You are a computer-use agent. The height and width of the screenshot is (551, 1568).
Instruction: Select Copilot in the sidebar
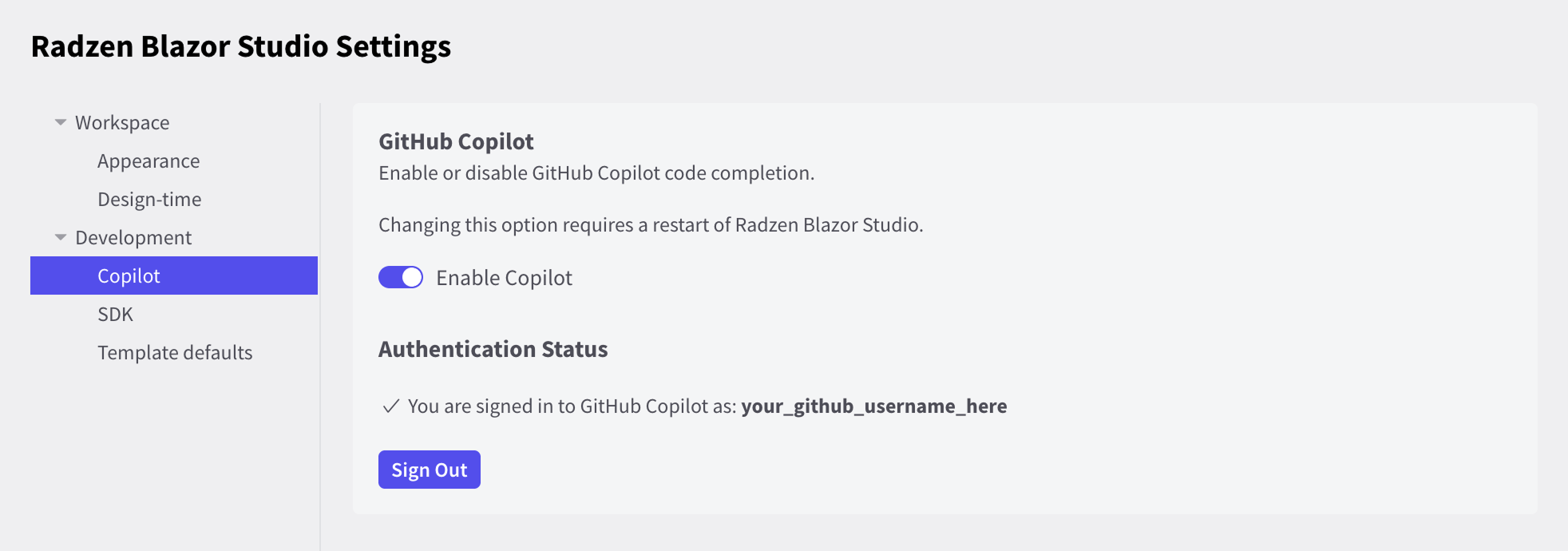pyautogui.click(x=129, y=276)
